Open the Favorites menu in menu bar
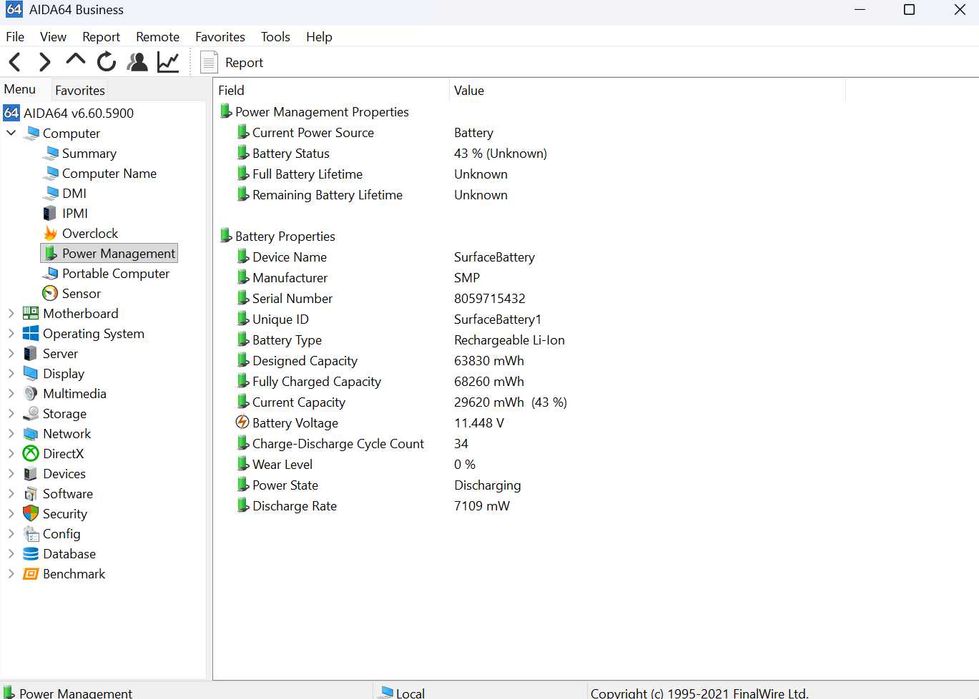 pyautogui.click(x=220, y=37)
